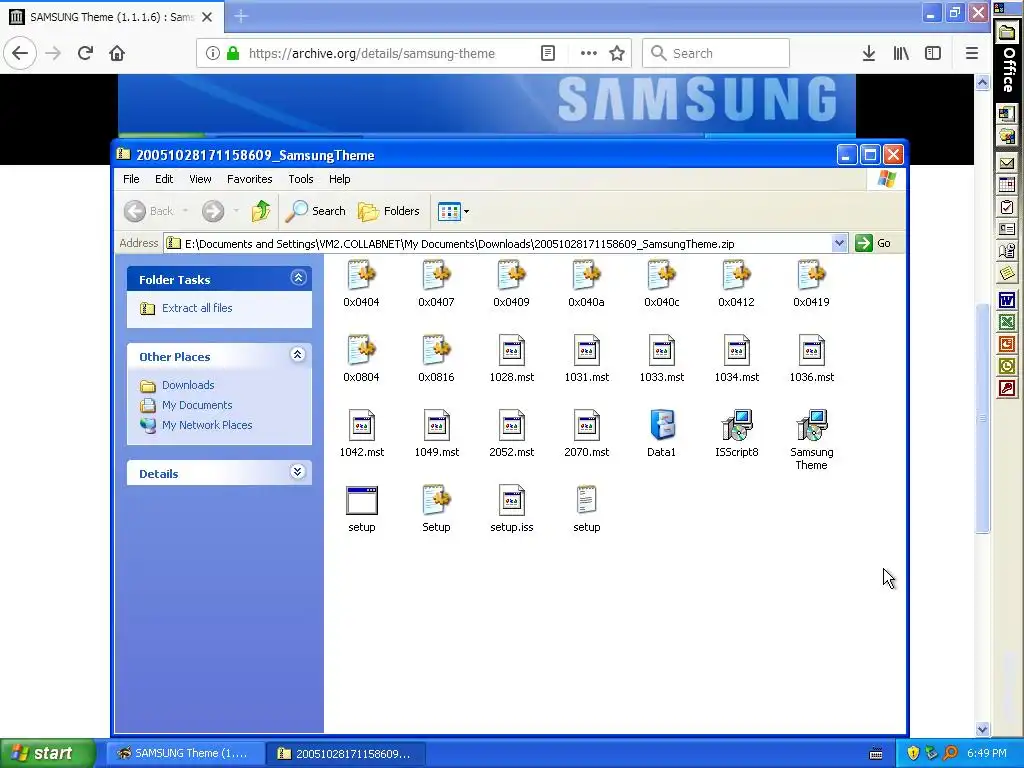Open the Favorites menu
This screenshot has width=1024, height=768.
coord(249,179)
